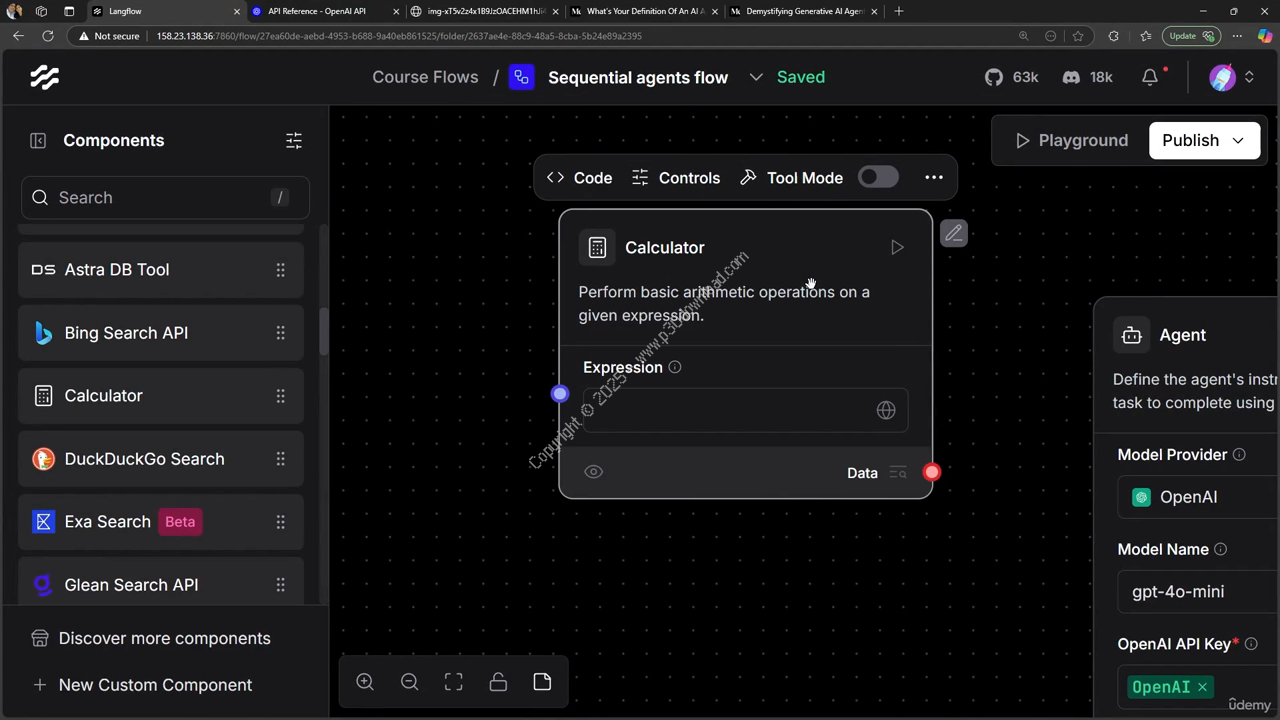Click Discover more components
Viewport: 1280px width, 720px height.
pyautogui.click(x=151, y=638)
